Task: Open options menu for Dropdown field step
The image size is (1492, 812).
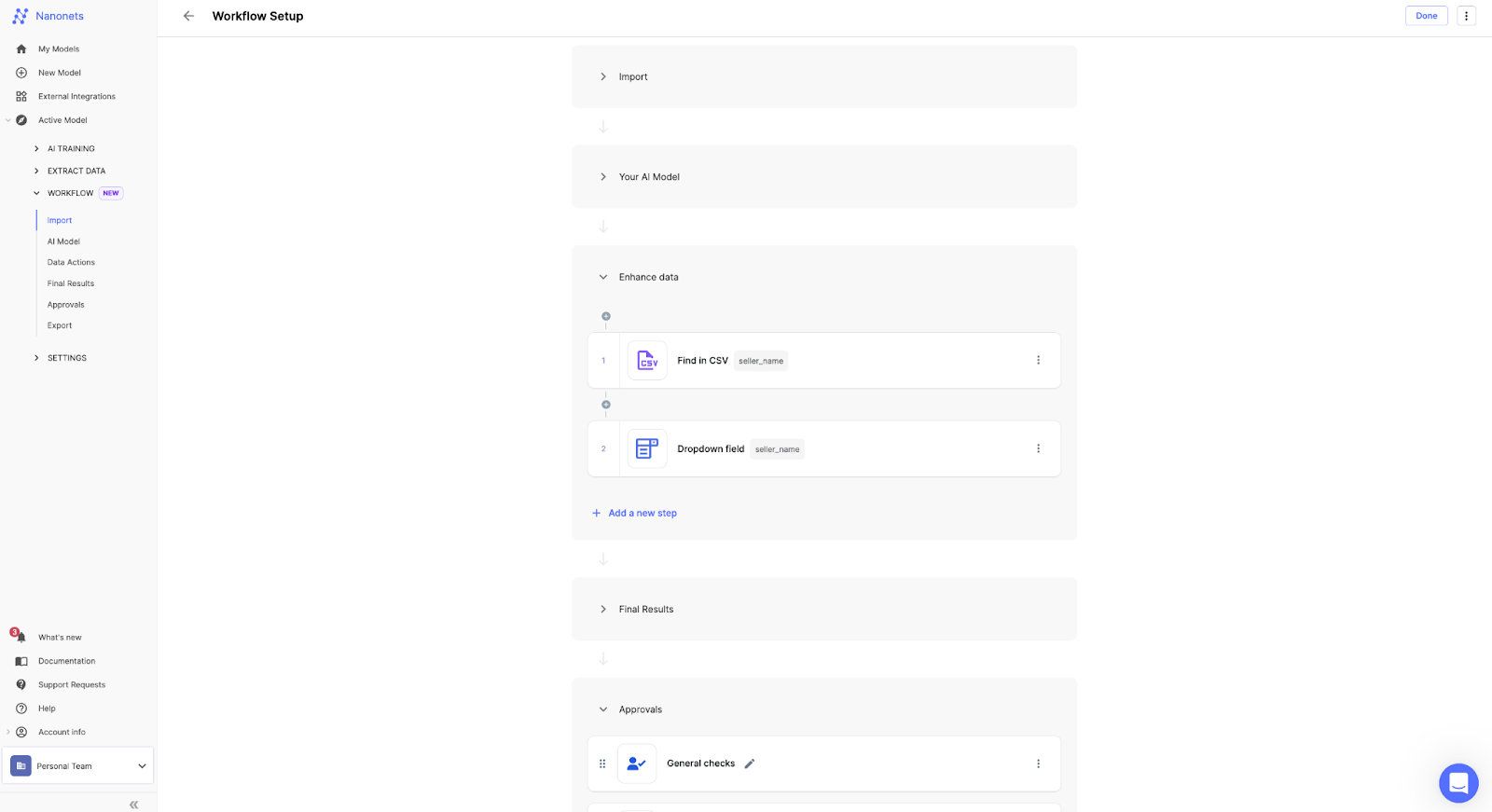Action: click(1038, 449)
